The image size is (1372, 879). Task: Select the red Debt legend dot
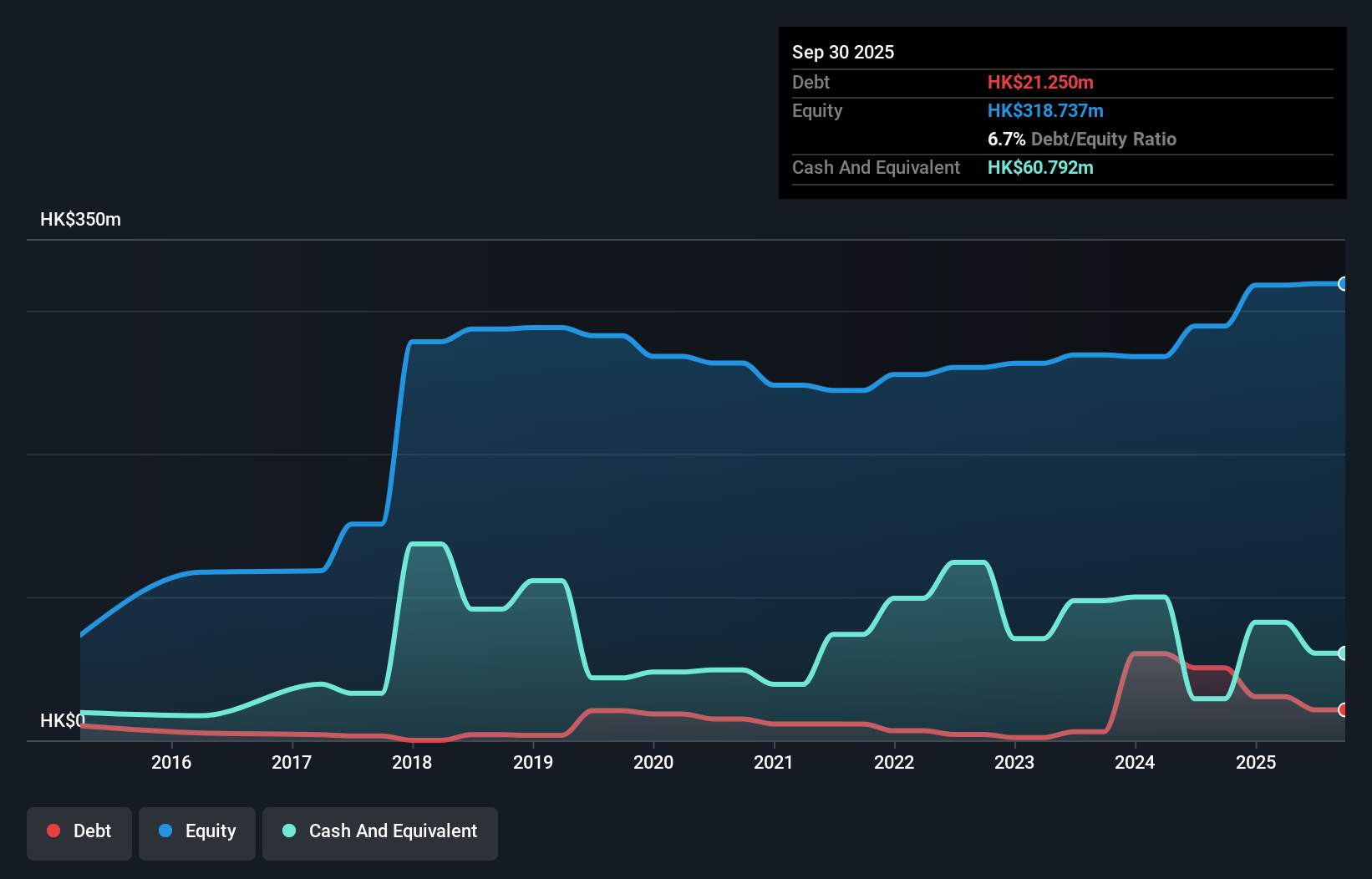pos(53,831)
